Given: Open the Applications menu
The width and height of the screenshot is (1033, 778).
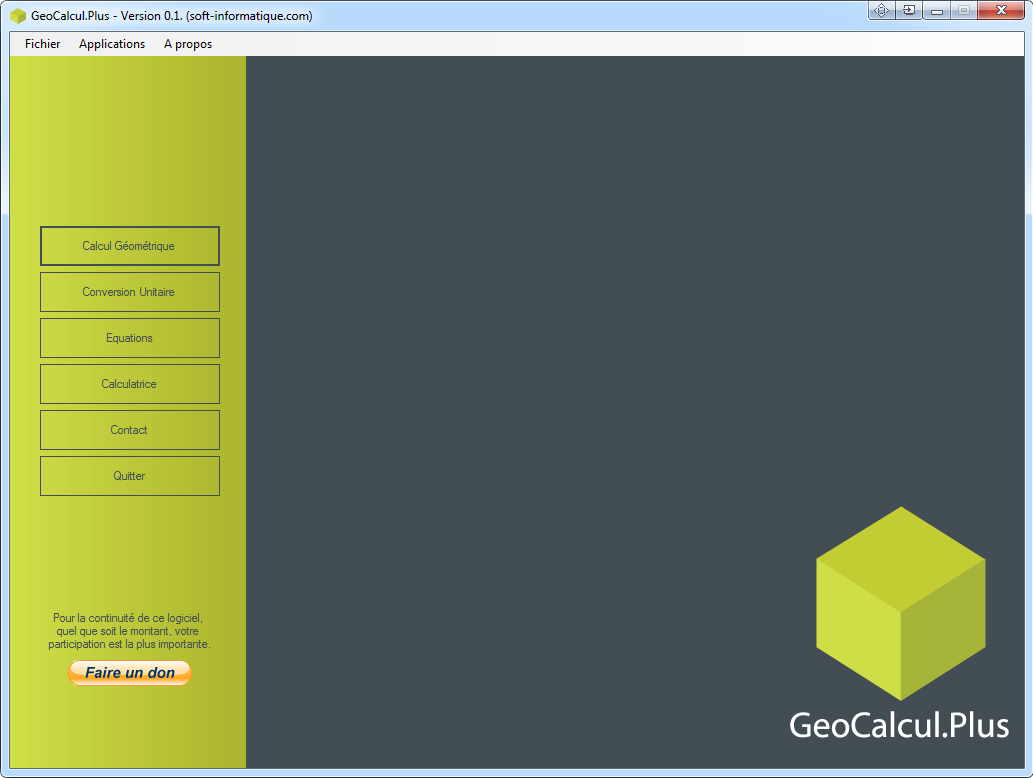Looking at the screenshot, I should 112,44.
